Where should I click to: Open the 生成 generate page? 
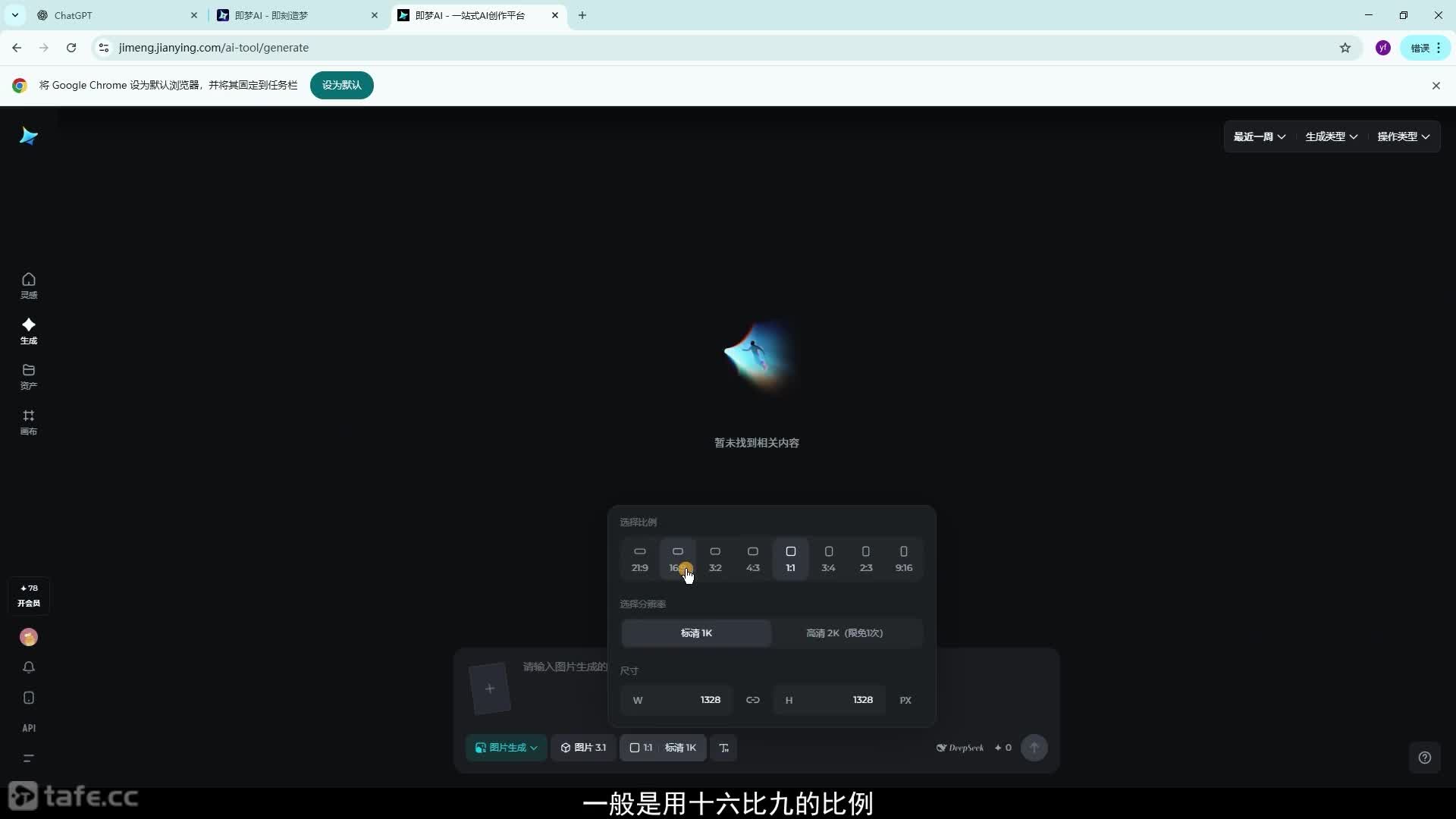(29, 331)
